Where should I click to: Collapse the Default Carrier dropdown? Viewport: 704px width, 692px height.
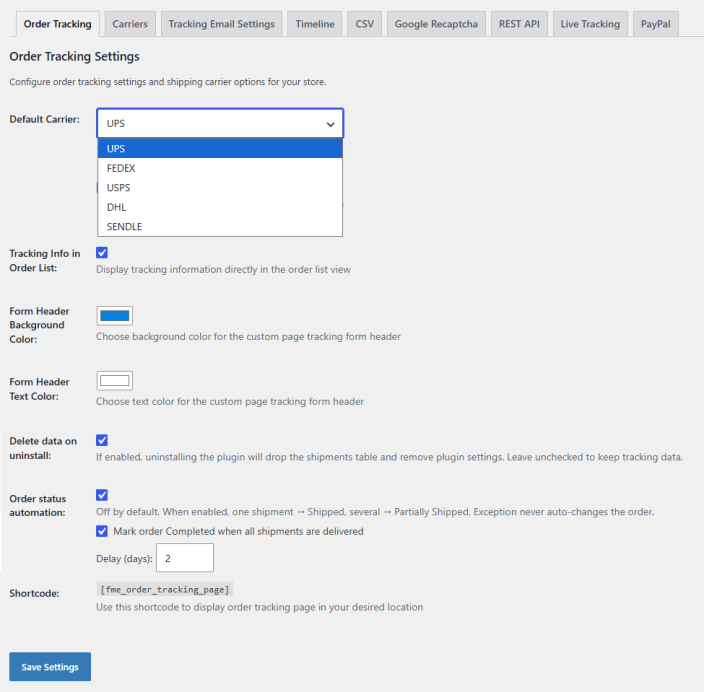pyautogui.click(x=220, y=123)
